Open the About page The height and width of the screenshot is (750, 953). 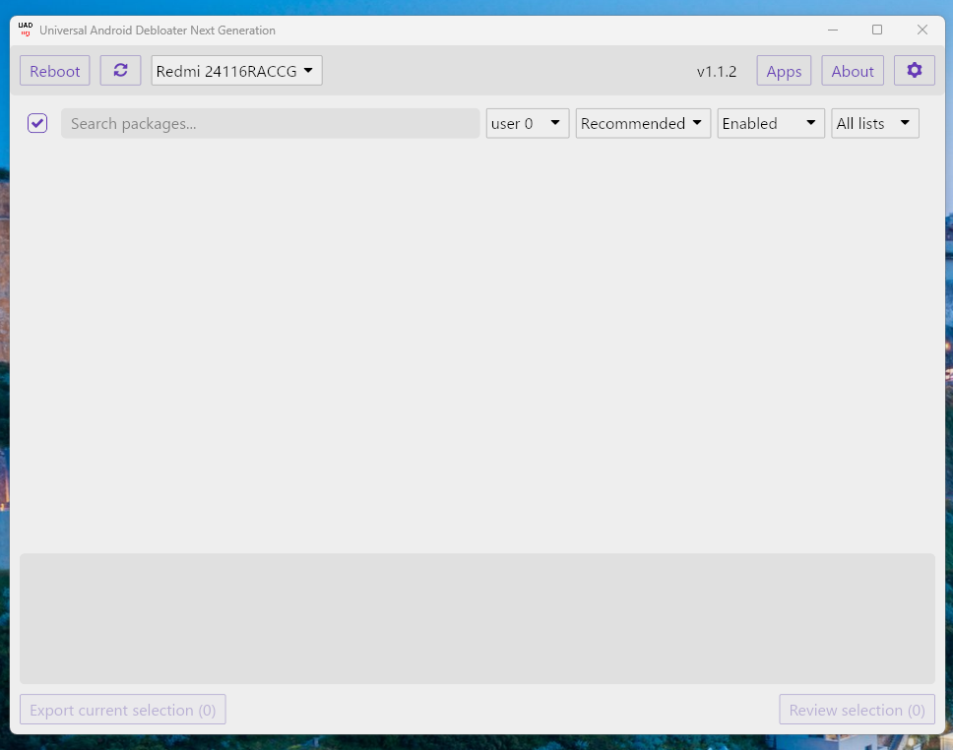tap(852, 71)
